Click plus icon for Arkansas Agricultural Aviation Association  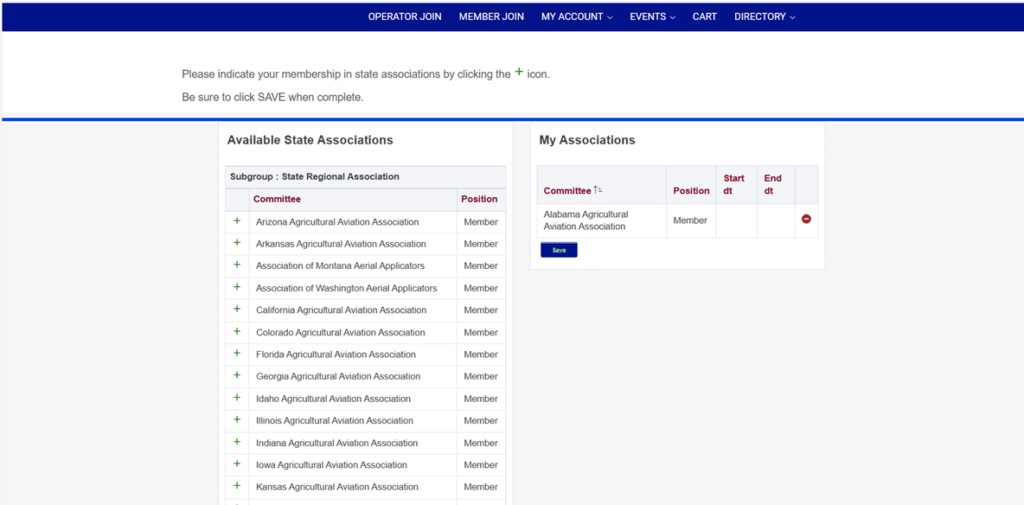pos(237,243)
